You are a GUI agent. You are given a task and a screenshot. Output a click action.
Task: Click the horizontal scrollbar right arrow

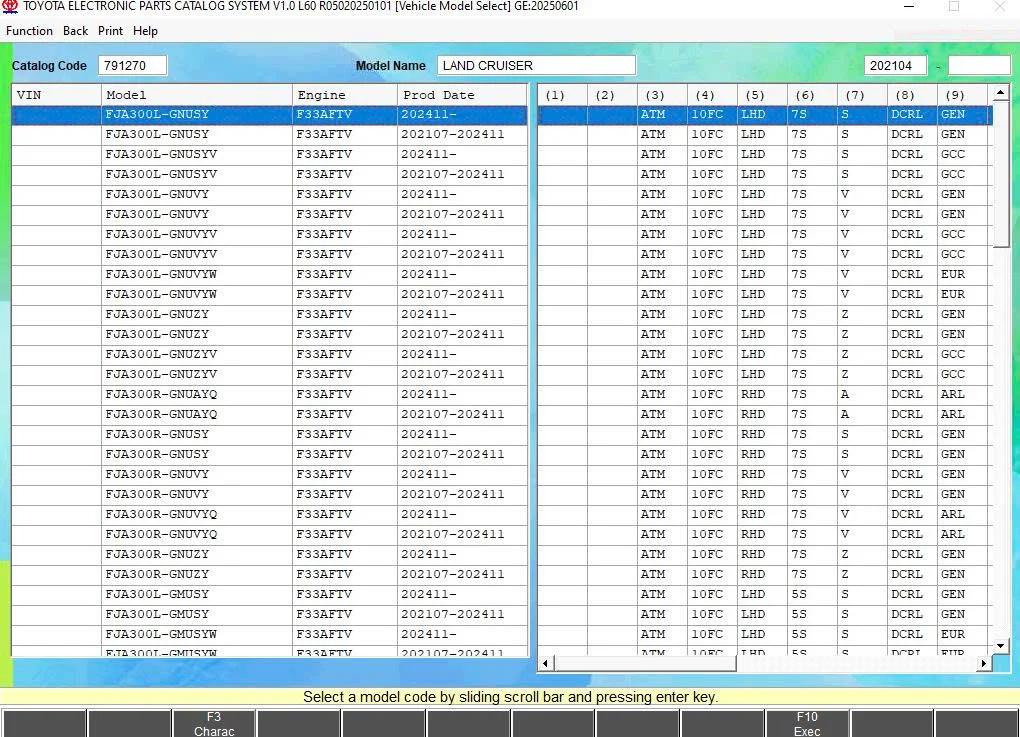point(984,663)
